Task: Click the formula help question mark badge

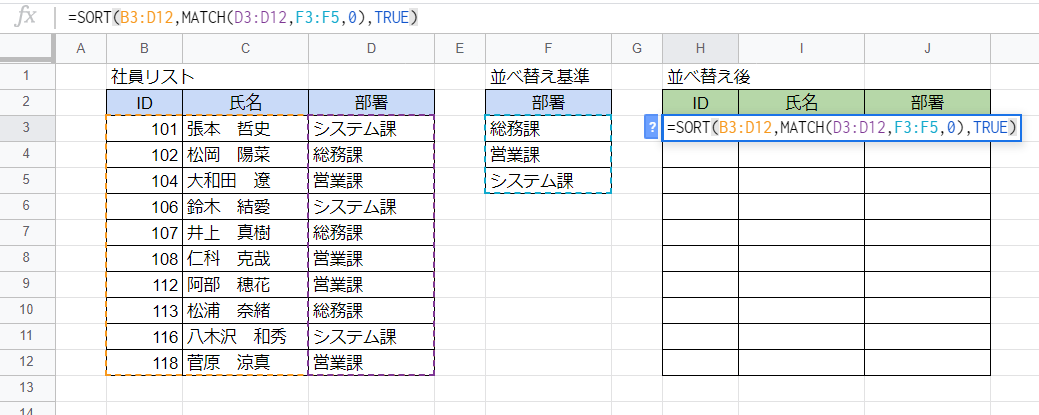Action: click(x=651, y=128)
